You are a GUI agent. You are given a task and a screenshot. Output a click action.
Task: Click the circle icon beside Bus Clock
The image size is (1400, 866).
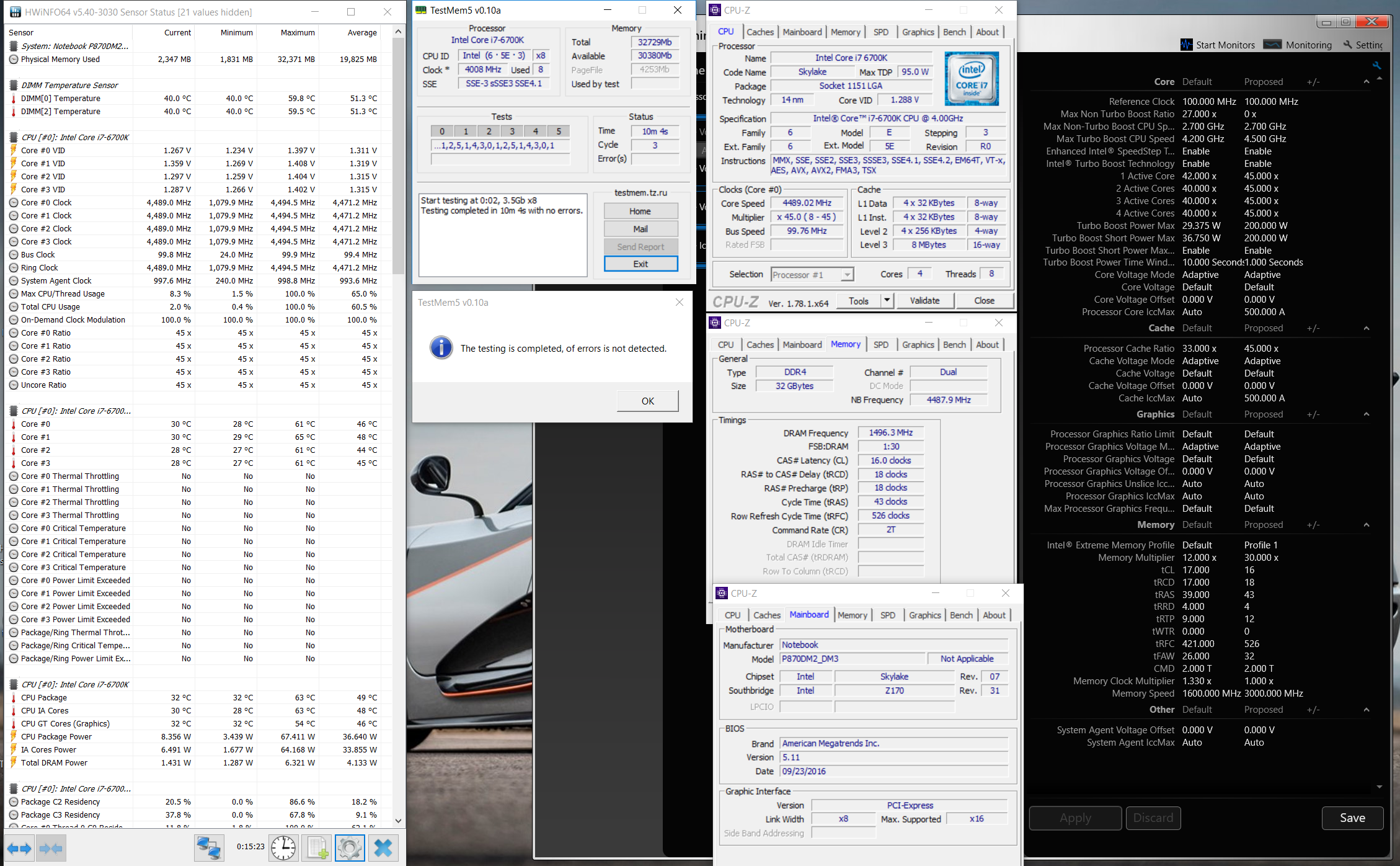coord(14,254)
